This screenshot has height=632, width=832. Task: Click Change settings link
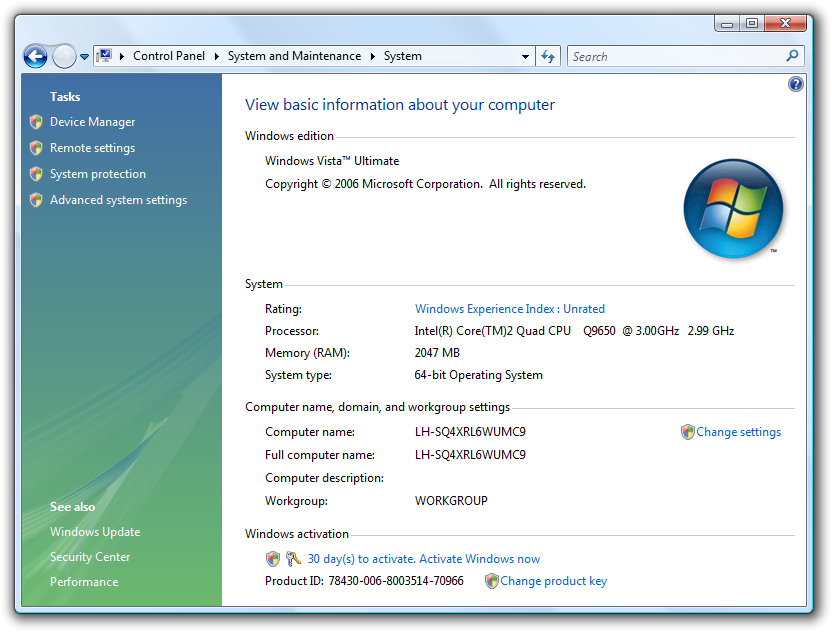[x=738, y=432]
